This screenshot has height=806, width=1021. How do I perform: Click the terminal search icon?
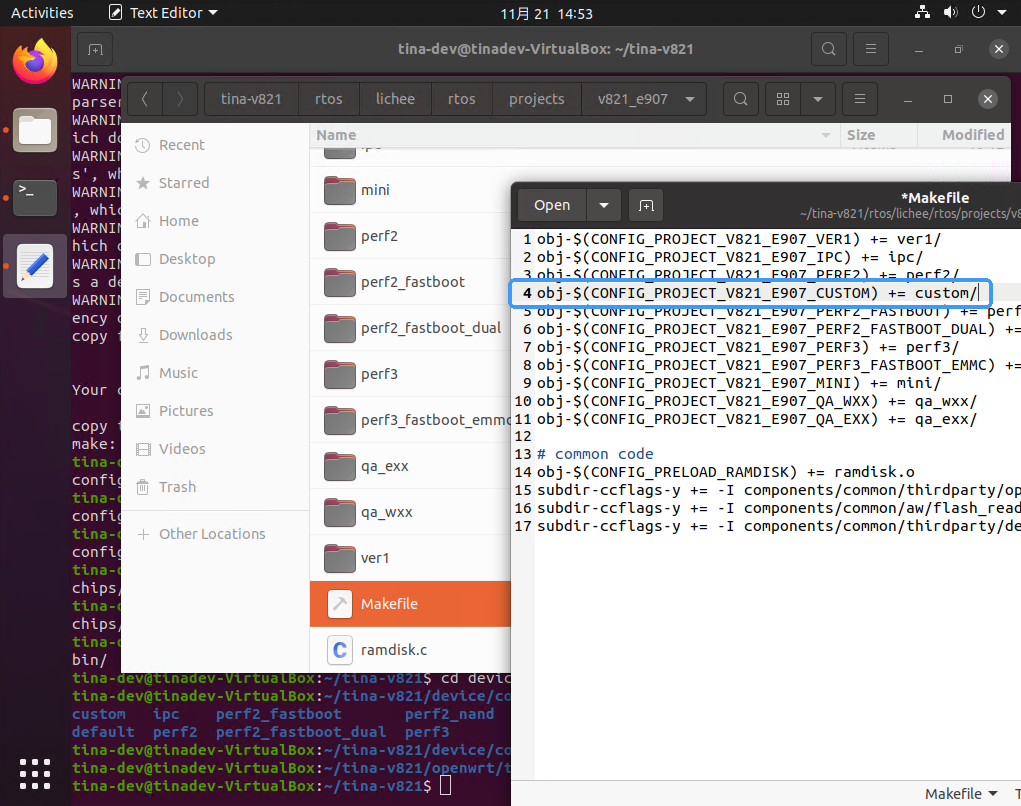pyautogui.click(x=827, y=49)
